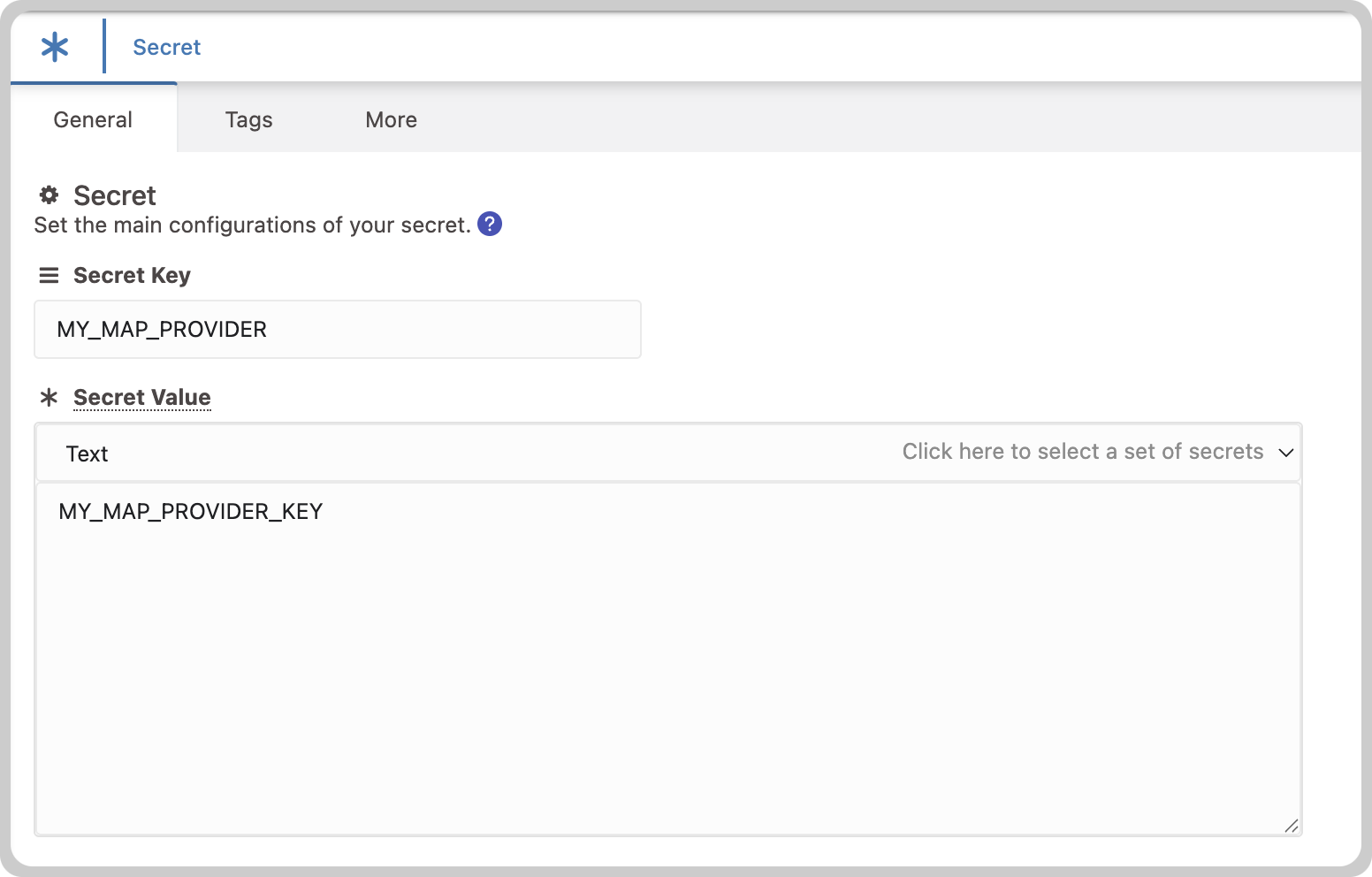Click the dotted-underlined Secret Value label
This screenshot has height=877, width=1372.
click(x=142, y=398)
